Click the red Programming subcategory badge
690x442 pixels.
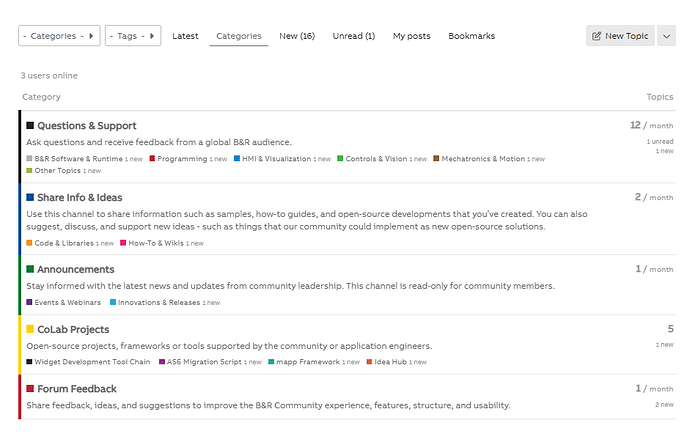[x=153, y=159]
